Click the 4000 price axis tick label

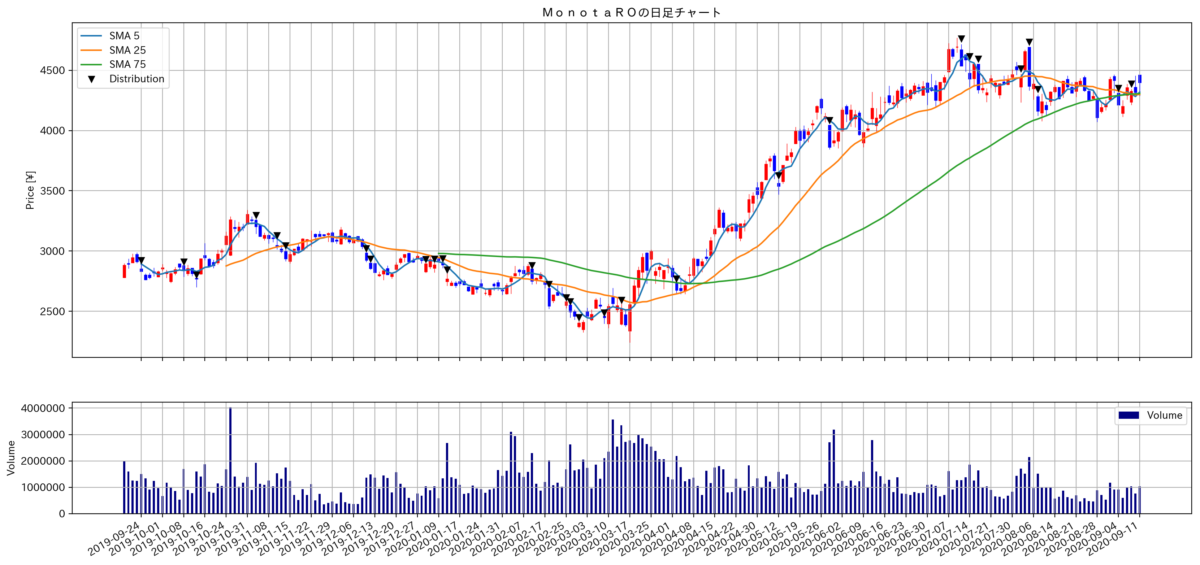click(x=53, y=131)
